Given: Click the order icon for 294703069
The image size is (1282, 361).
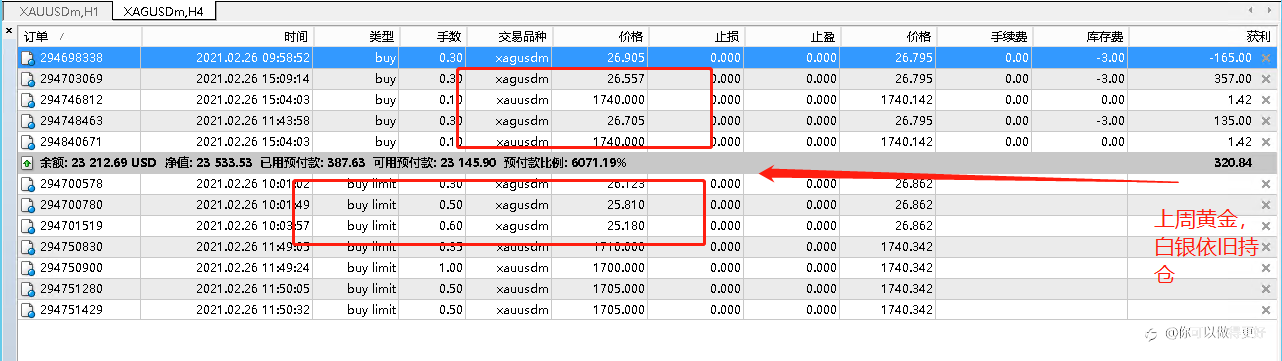Looking at the screenshot, I should click(28, 79).
